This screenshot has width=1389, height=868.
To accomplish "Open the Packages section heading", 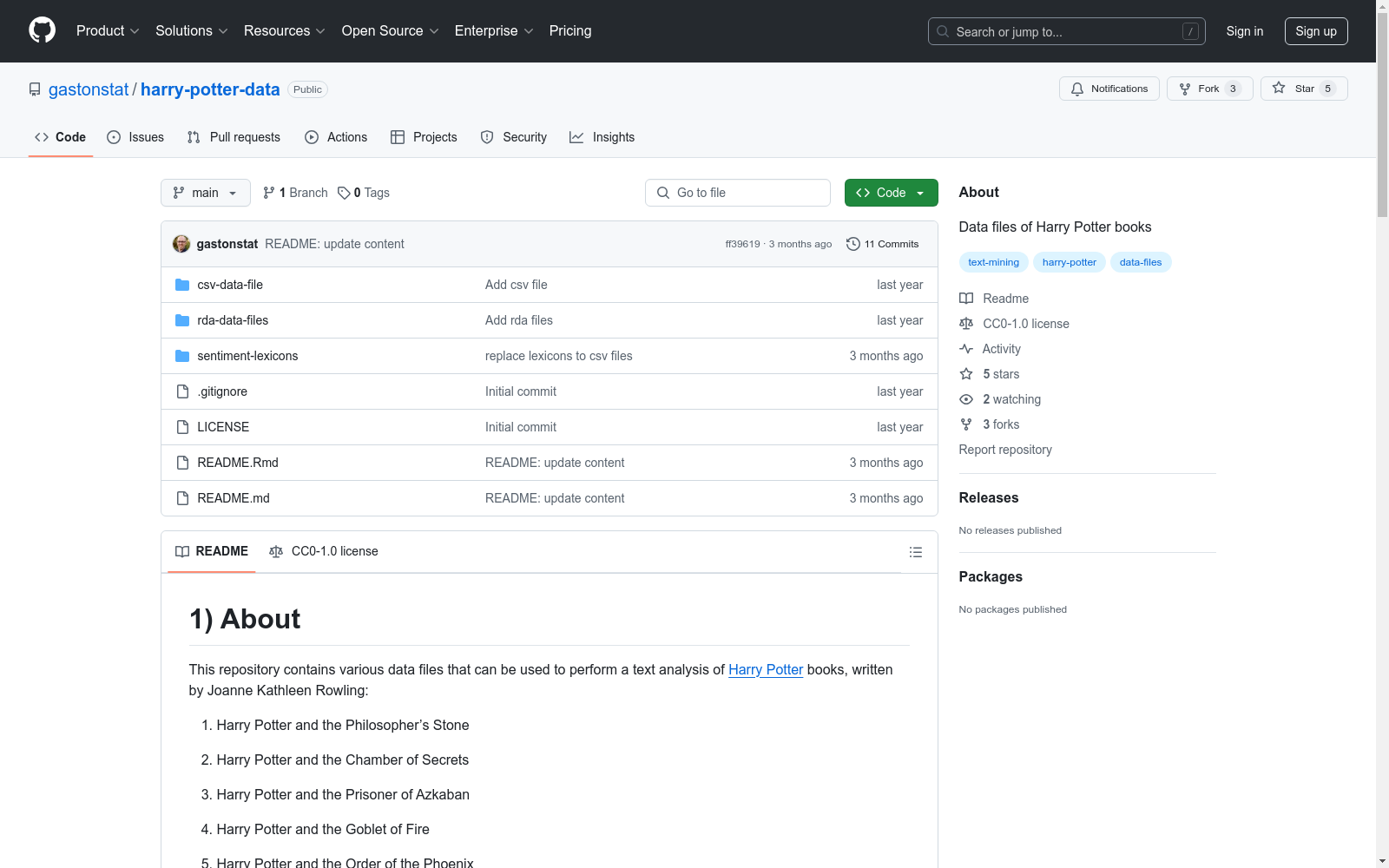I will pyautogui.click(x=991, y=576).
